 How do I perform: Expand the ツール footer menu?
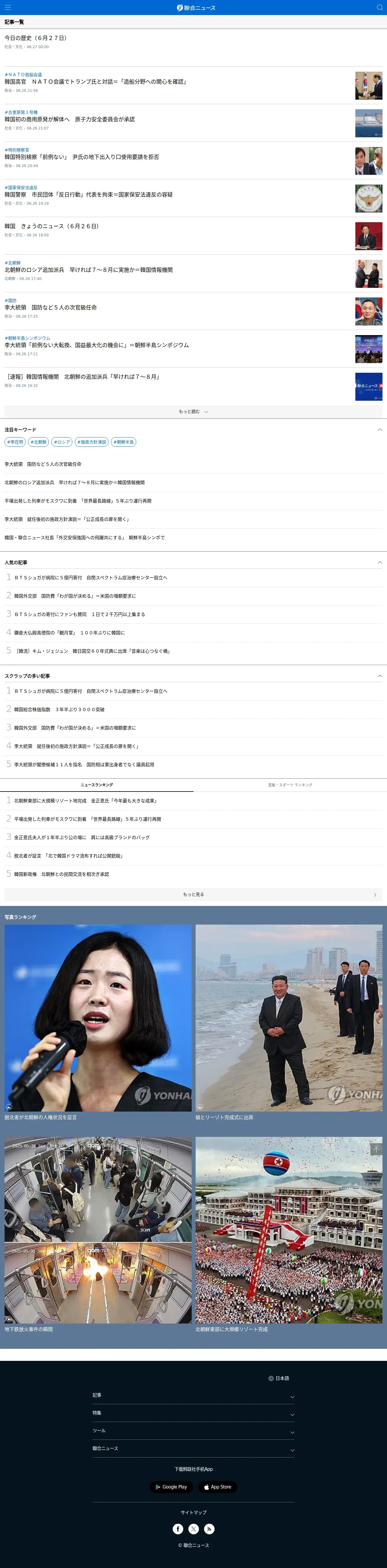(x=193, y=1430)
